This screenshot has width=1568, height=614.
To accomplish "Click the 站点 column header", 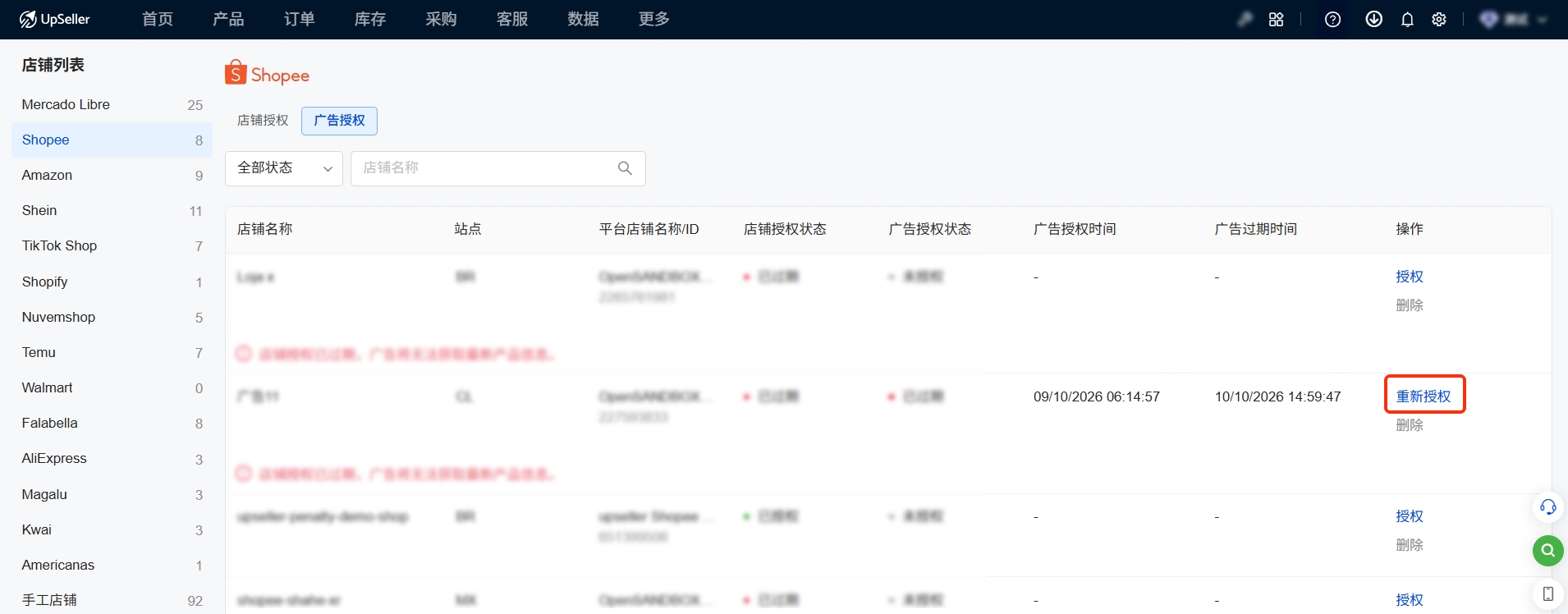I will click(x=468, y=229).
